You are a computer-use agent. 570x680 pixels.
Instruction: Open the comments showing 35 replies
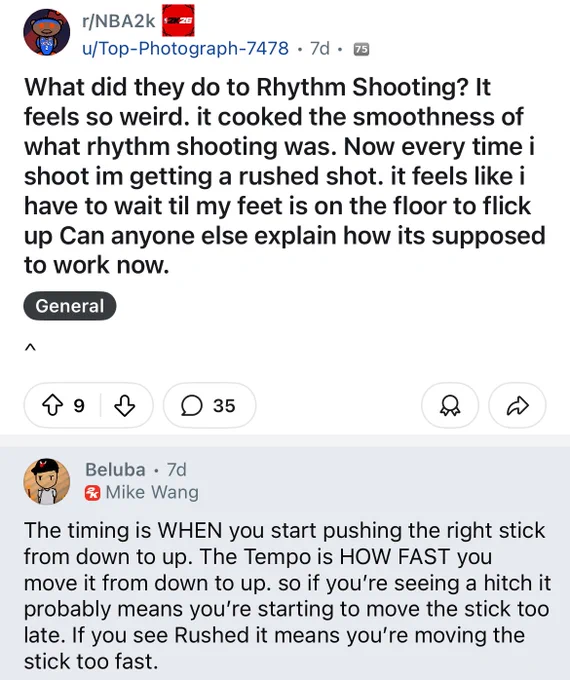tap(210, 405)
